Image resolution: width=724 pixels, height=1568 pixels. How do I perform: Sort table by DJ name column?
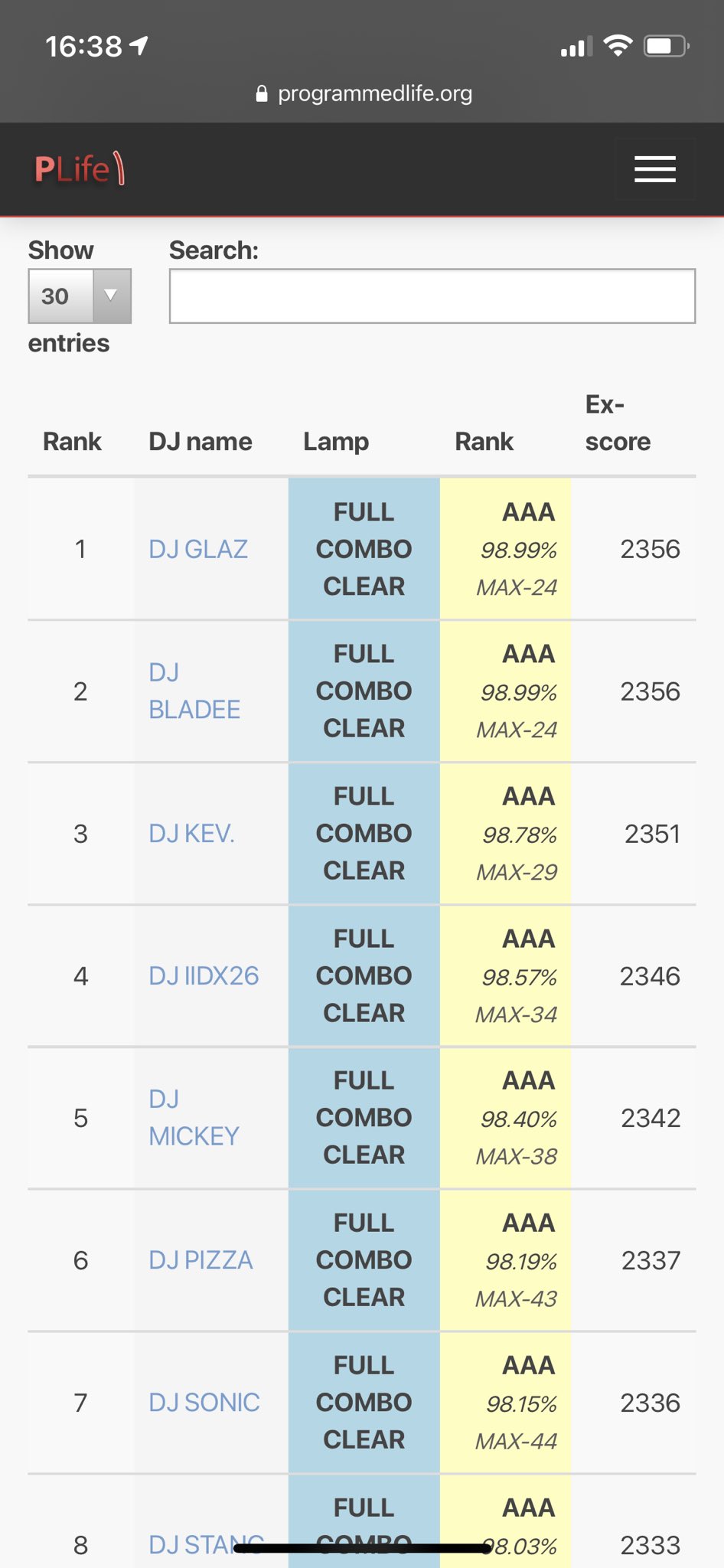pyautogui.click(x=201, y=442)
